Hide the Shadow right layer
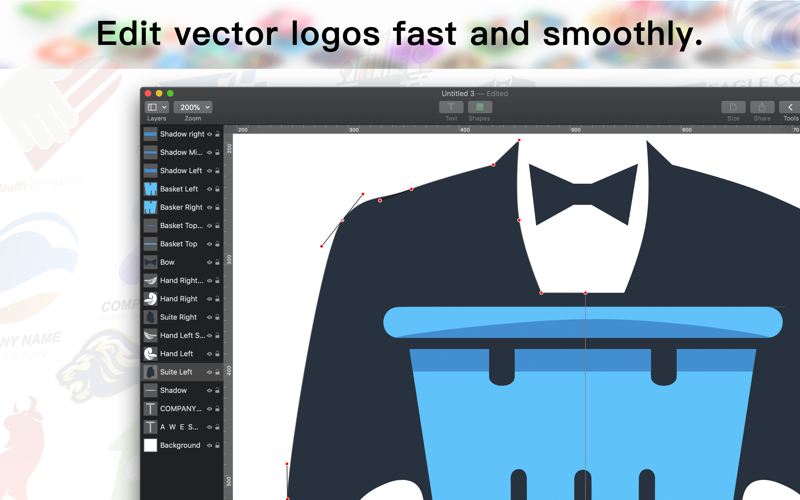The image size is (800, 500). (209, 134)
